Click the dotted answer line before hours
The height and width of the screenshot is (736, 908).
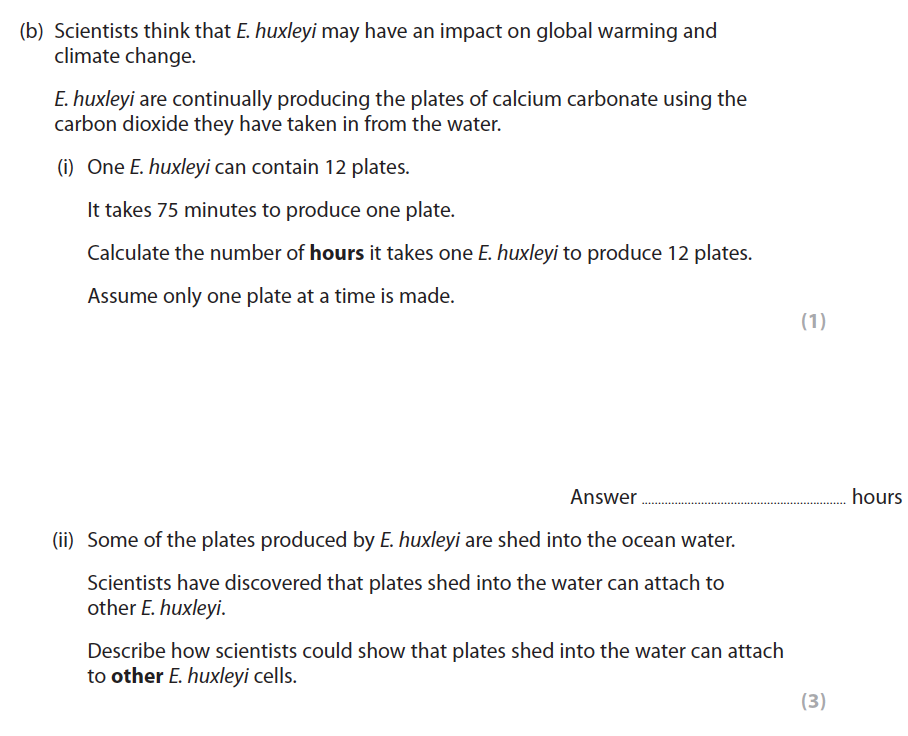[x=742, y=500]
